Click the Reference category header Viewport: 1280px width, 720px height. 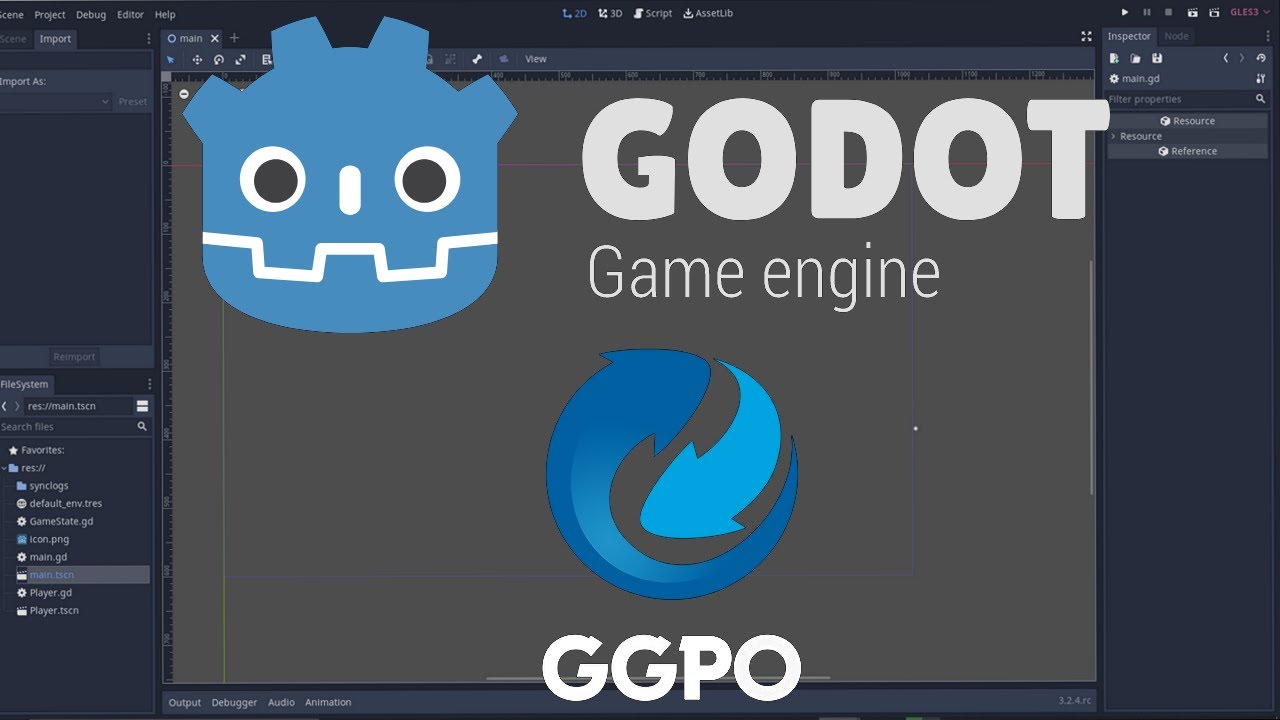pos(1187,151)
